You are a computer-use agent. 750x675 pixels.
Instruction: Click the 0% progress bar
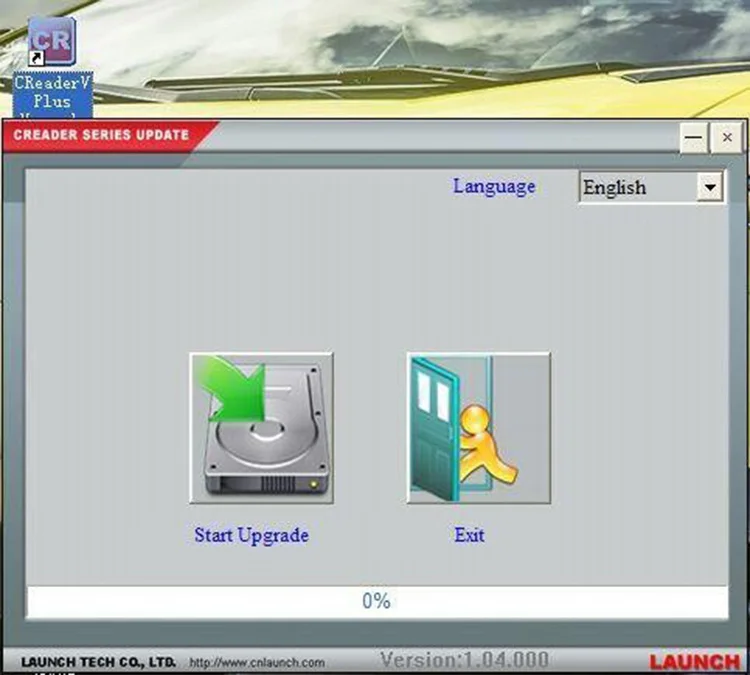tap(377, 601)
